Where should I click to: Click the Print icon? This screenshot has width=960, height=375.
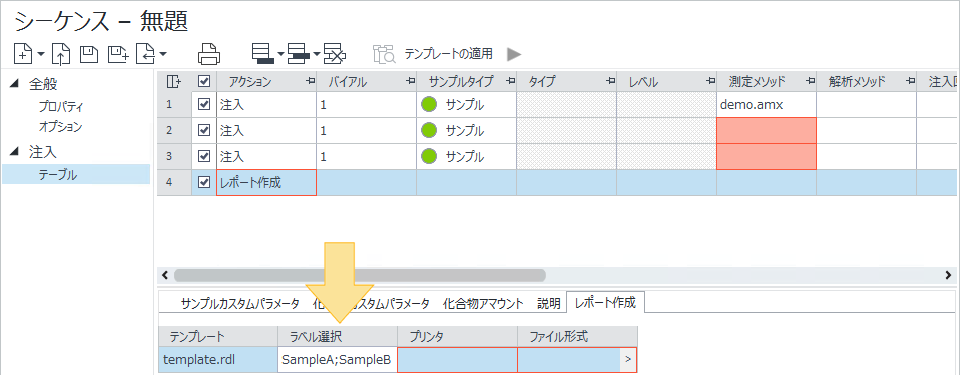point(209,54)
